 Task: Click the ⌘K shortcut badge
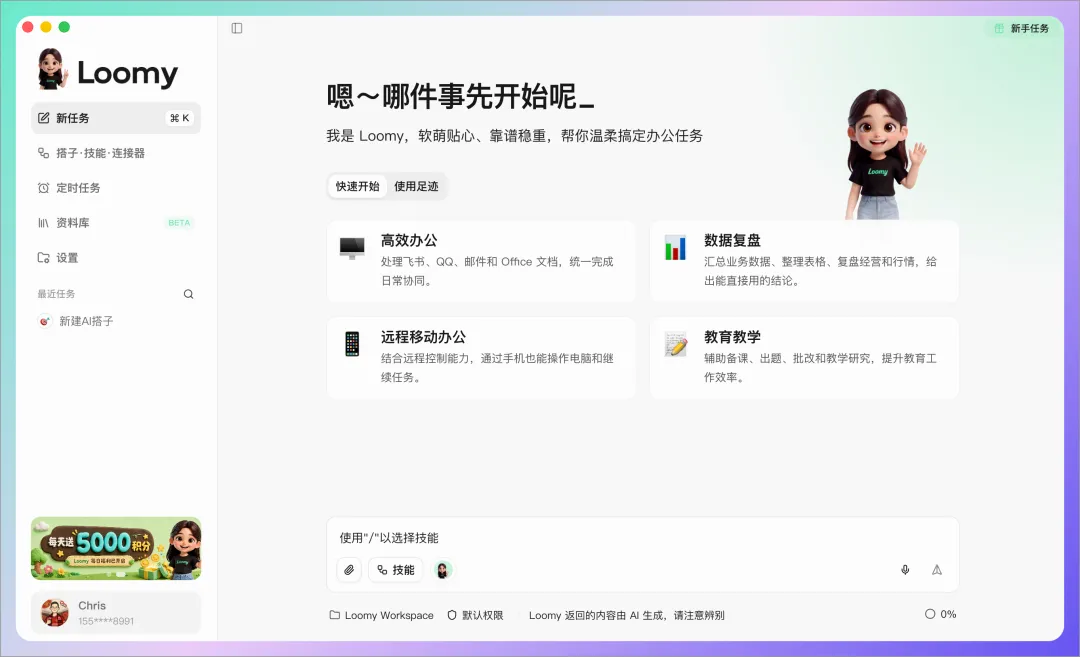click(x=180, y=118)
